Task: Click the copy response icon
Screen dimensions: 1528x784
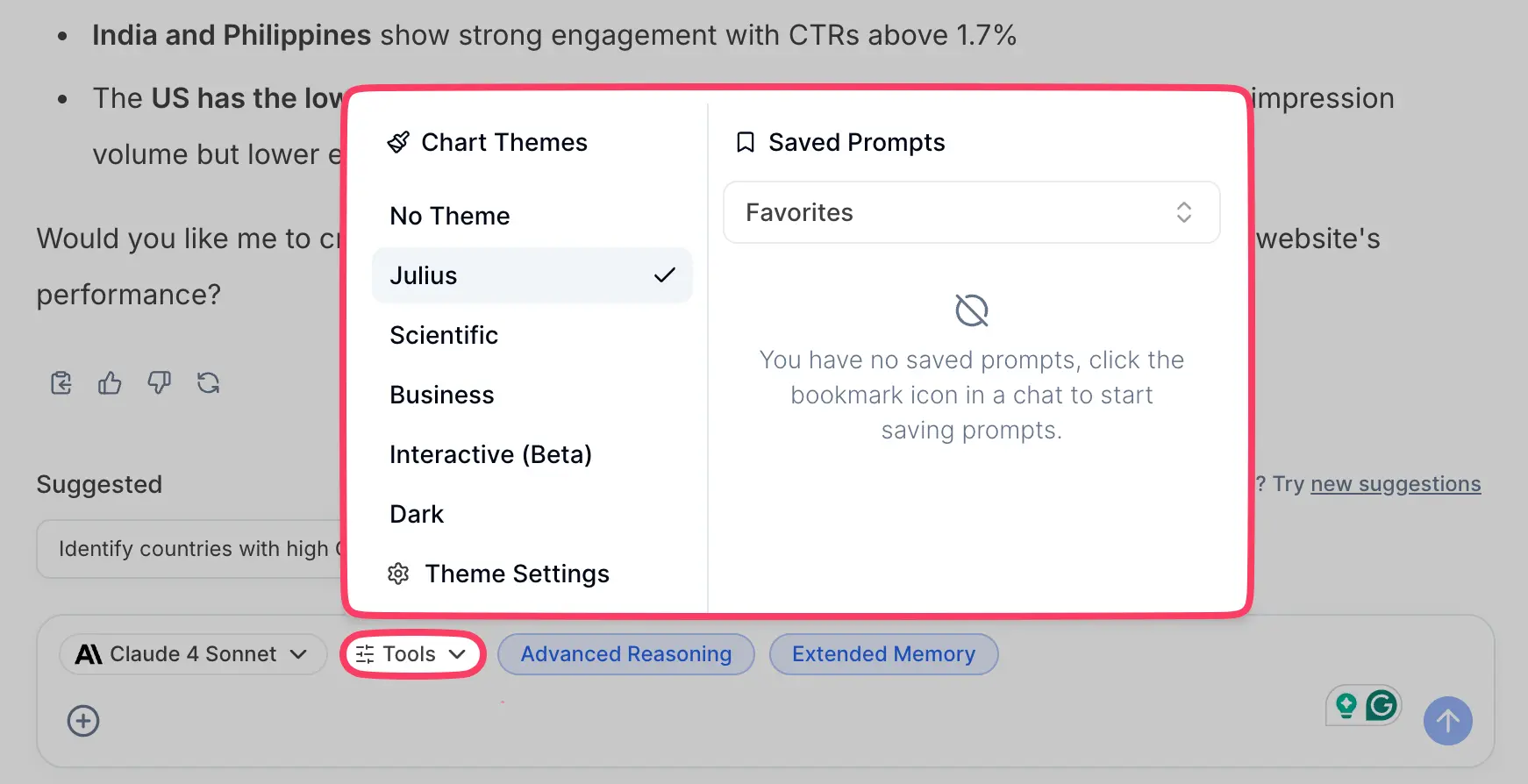Action: tap(61, 383)
